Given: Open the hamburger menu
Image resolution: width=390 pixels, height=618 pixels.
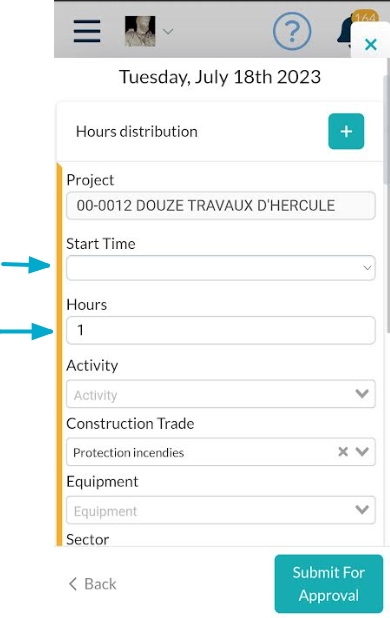Looking at the screenshot, I should point(87,31).
